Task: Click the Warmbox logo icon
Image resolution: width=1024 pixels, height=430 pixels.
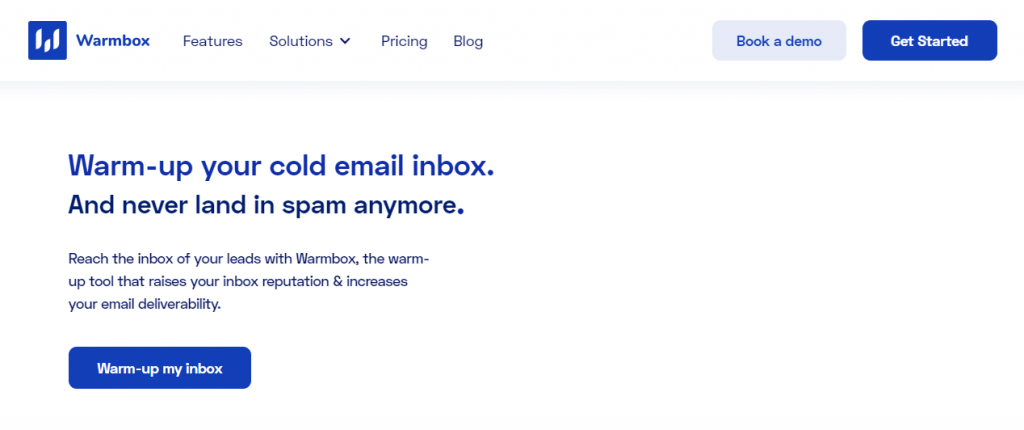Action: coord(47,41)
